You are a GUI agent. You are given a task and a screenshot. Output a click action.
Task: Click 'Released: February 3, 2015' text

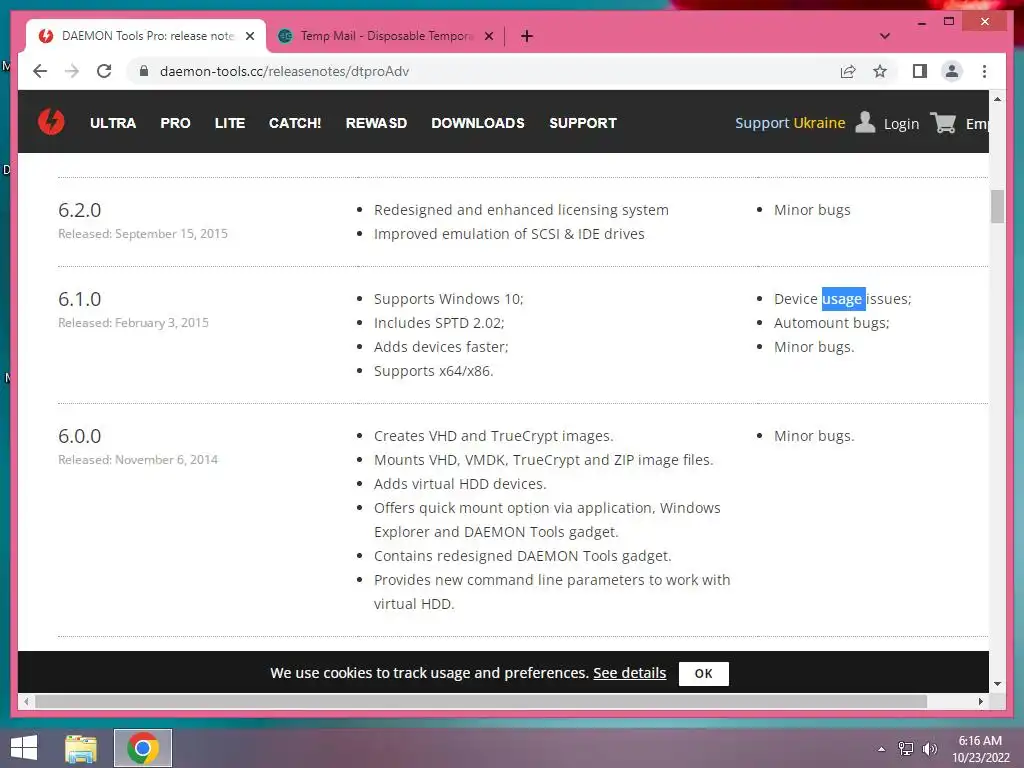(x=133, y=323)
